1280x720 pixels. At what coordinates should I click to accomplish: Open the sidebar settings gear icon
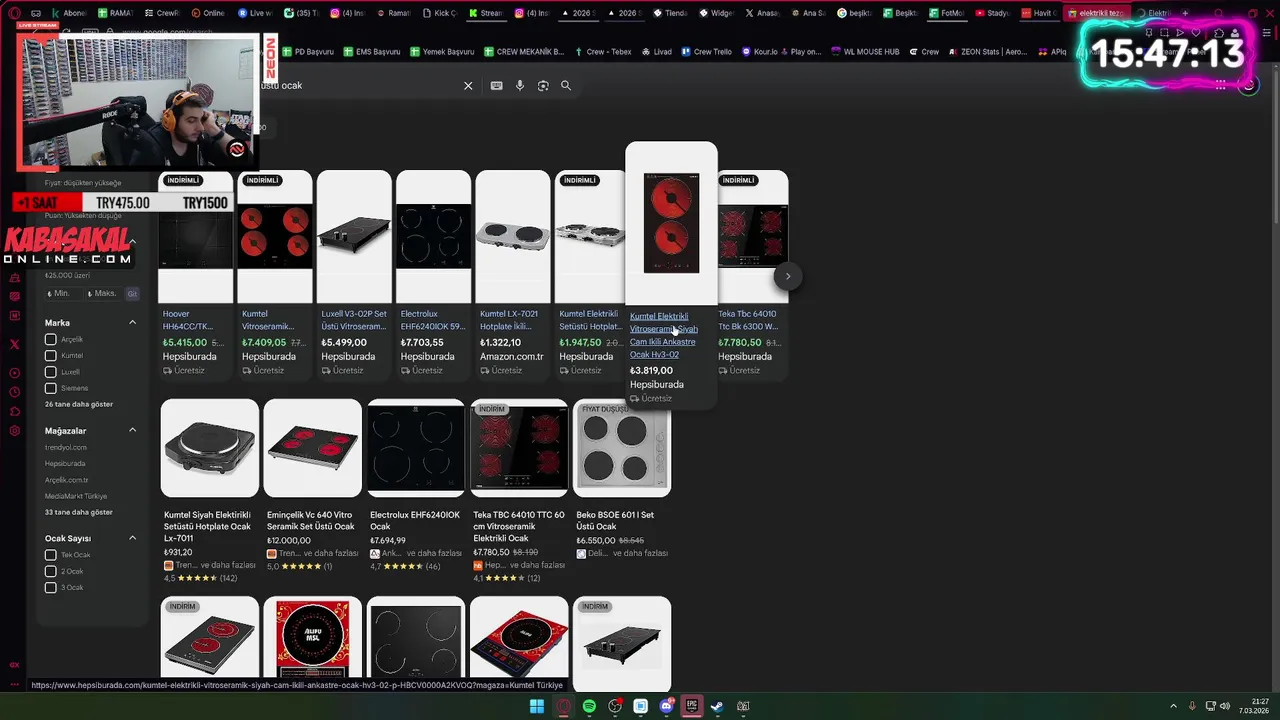pyautogui.click(x=14, y=431)
